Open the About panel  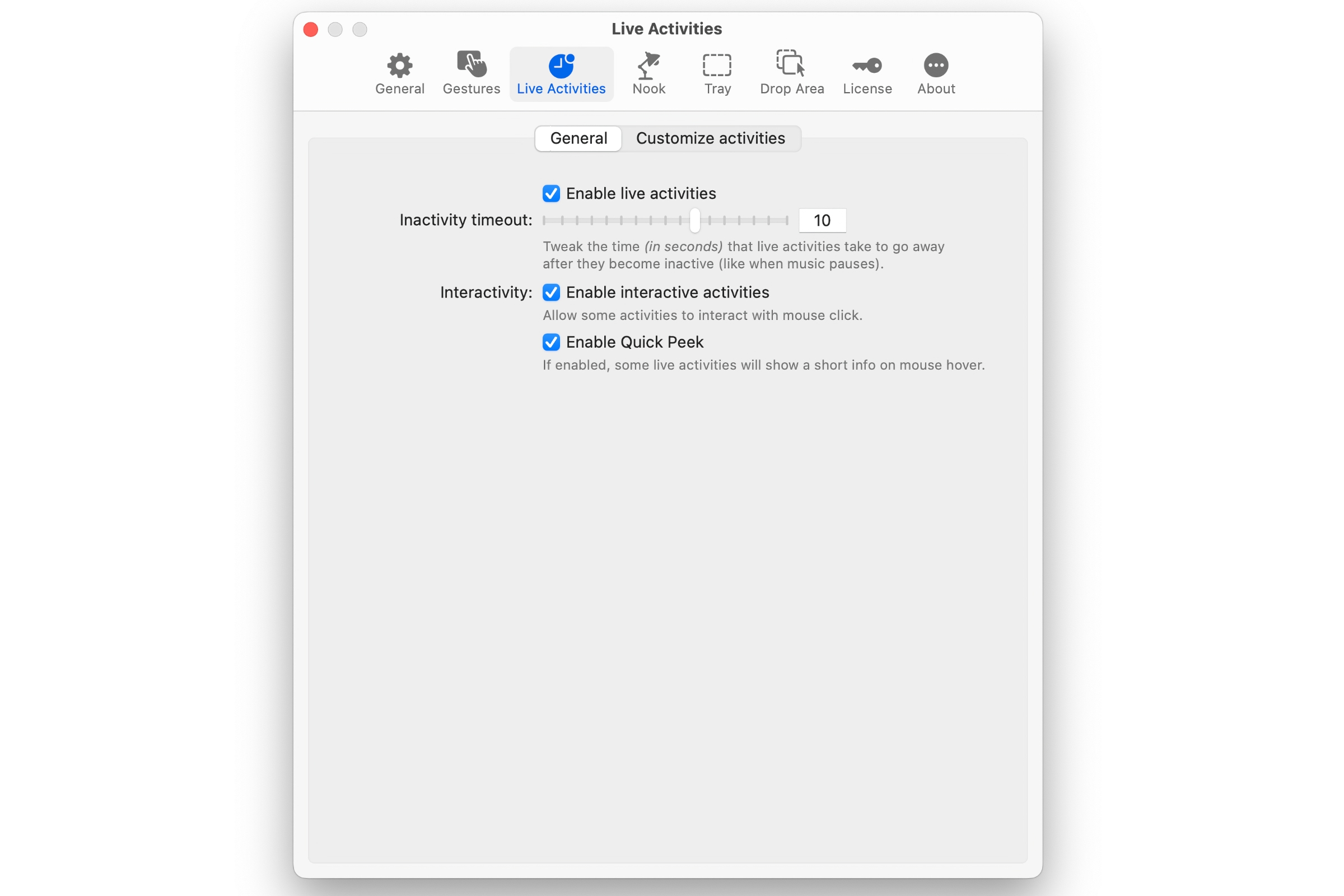coord(935,73)
